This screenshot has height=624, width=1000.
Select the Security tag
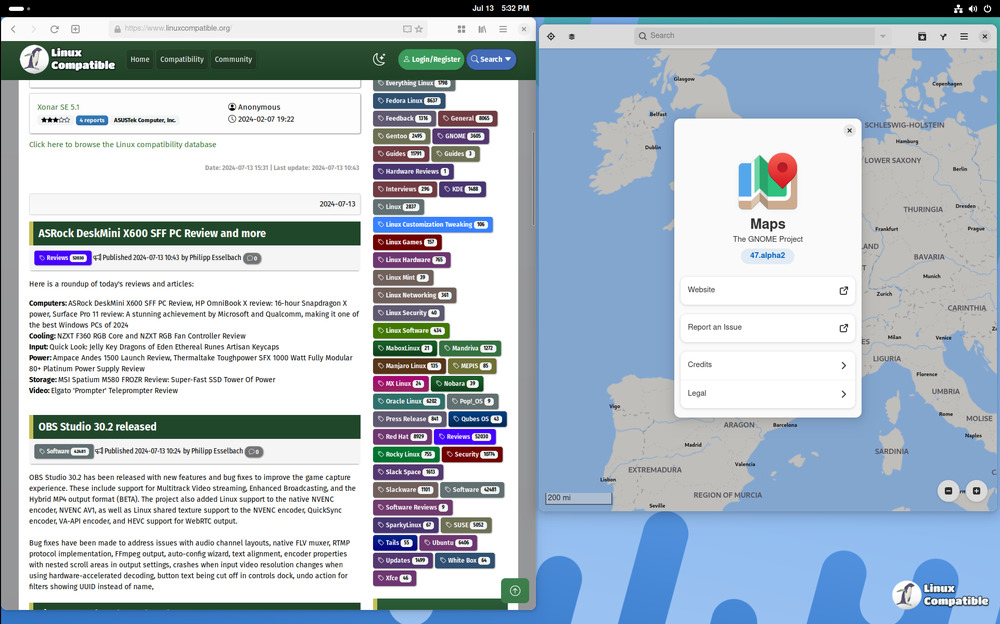coord(473,454)
